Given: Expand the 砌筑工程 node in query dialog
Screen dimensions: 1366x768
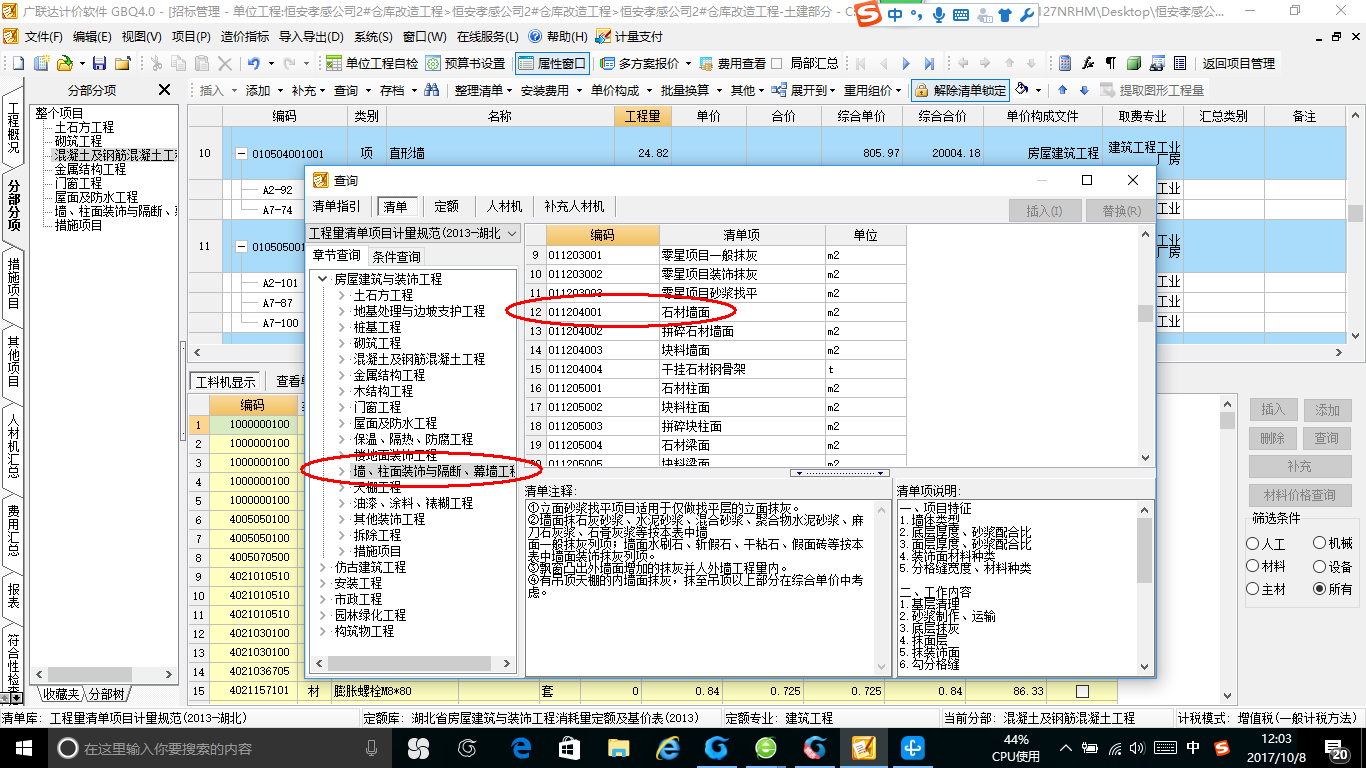Looking at the screenshot, I should 342,343.
